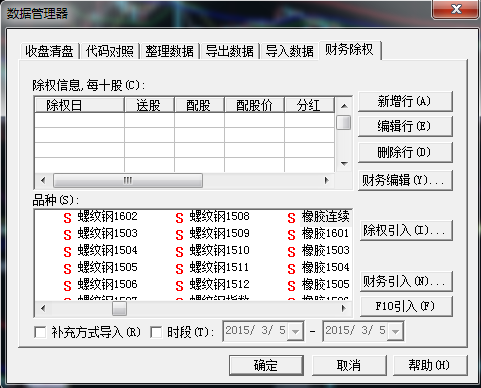The height and width of the screenshot is (388, 481).
Task: Select 螺纹钢1511 in the list
Action: click(x=219, y=267)
